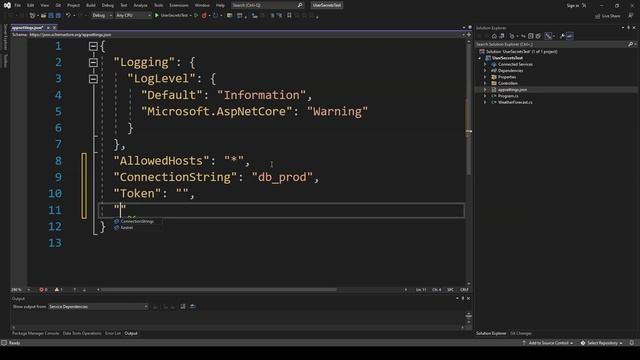Open the Analyze menu
This screenshot has height=360, width=640.
(140, 5)
